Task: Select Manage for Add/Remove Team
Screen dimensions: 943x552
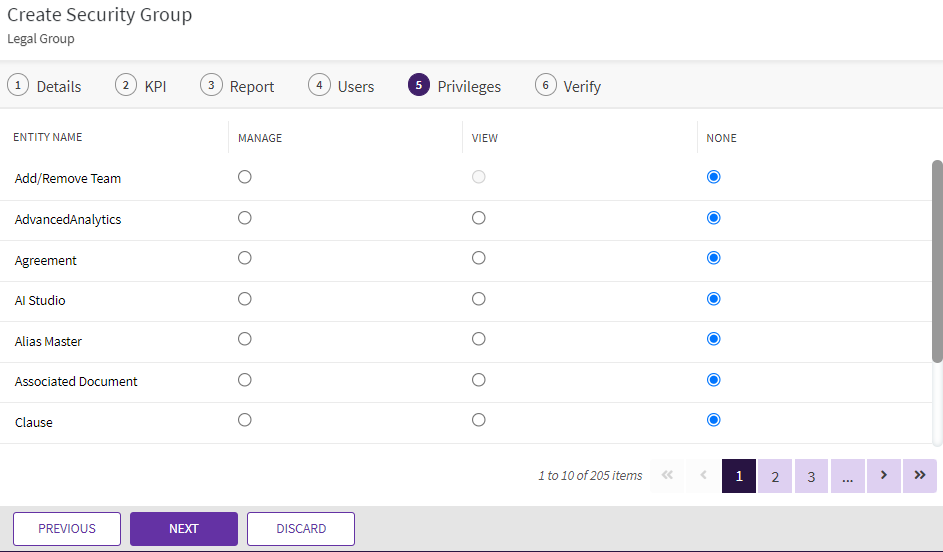Action: [245, 177]
